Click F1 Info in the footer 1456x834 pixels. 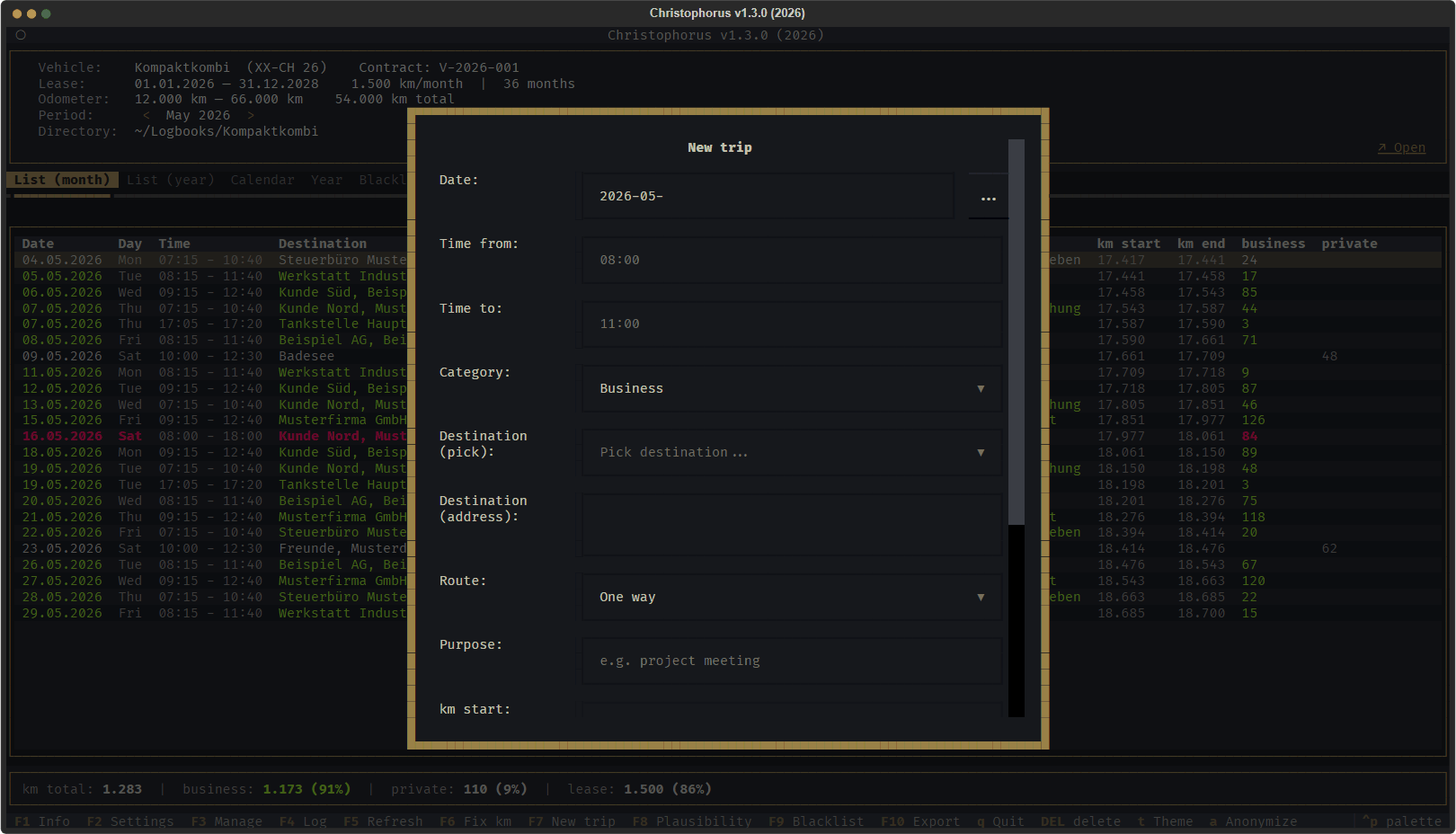pos(42,821)
